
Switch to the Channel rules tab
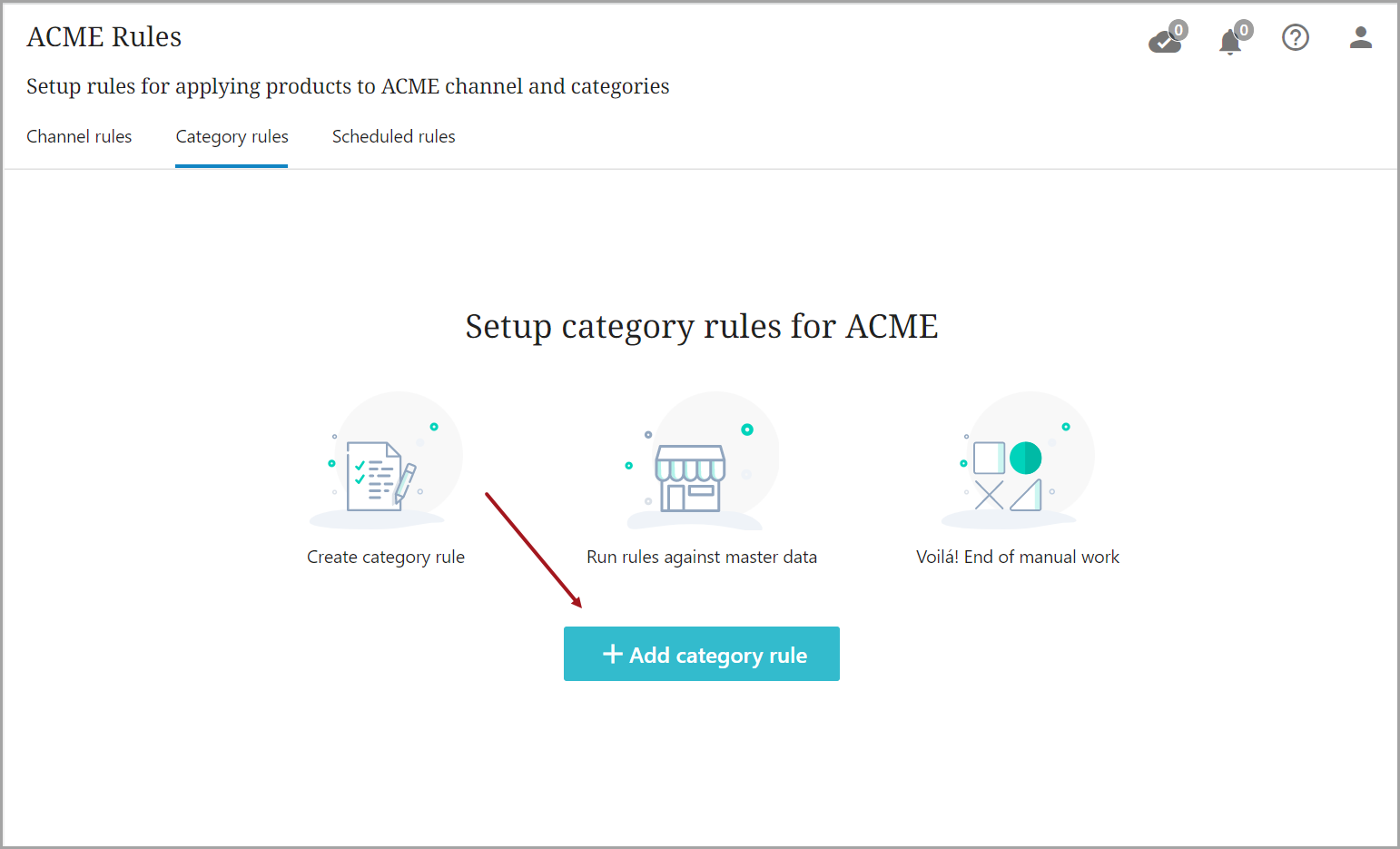pos(79,136)
